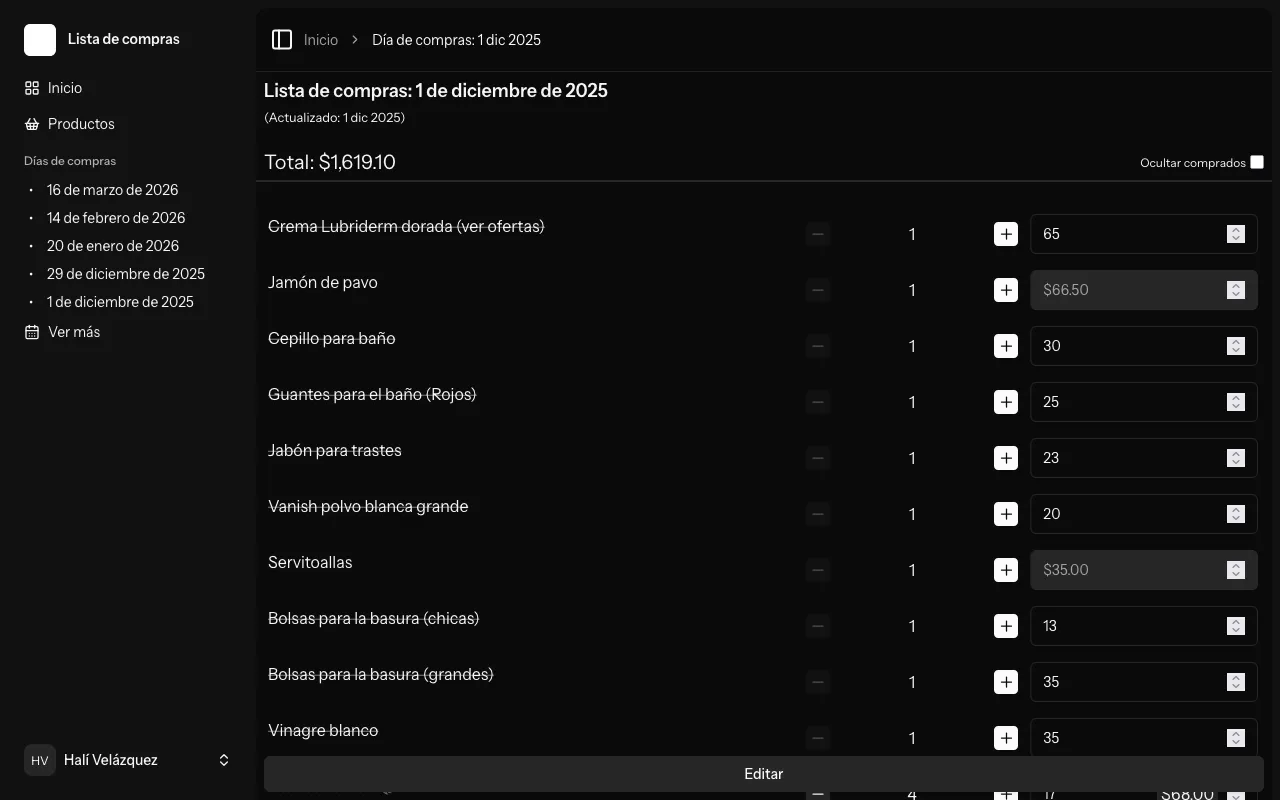This screenshot has width=1280, height=800.
Task: Click the Productos shopping cart icon
Action: click(30, 123)
